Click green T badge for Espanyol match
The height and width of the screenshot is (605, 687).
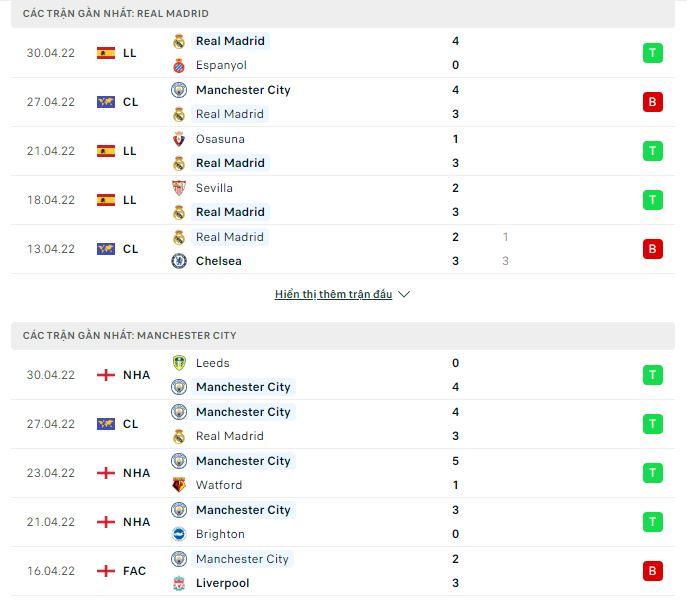(653, 53)
